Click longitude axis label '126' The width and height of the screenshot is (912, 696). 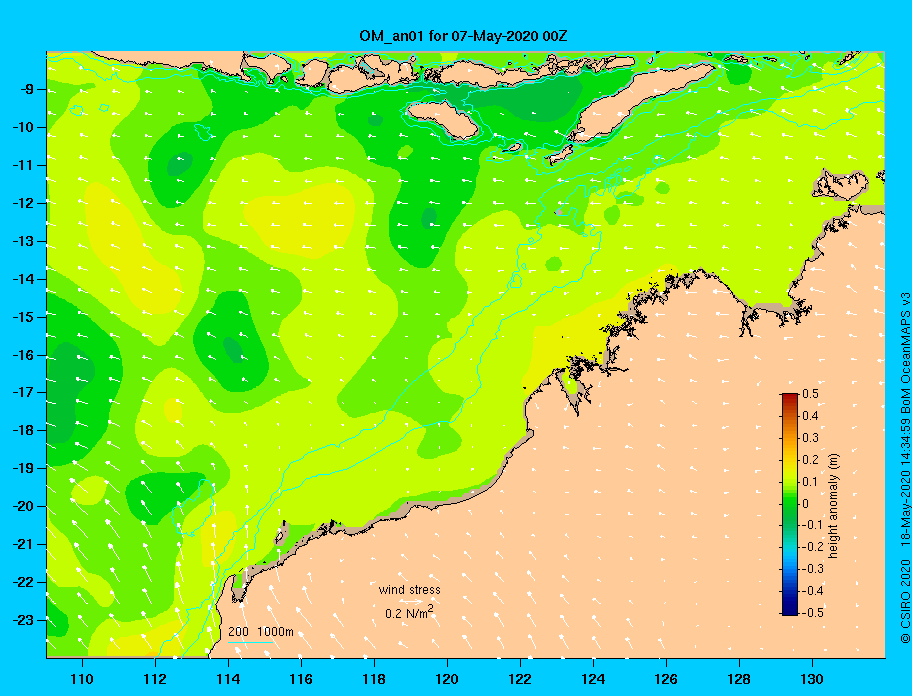pos(666,679)
